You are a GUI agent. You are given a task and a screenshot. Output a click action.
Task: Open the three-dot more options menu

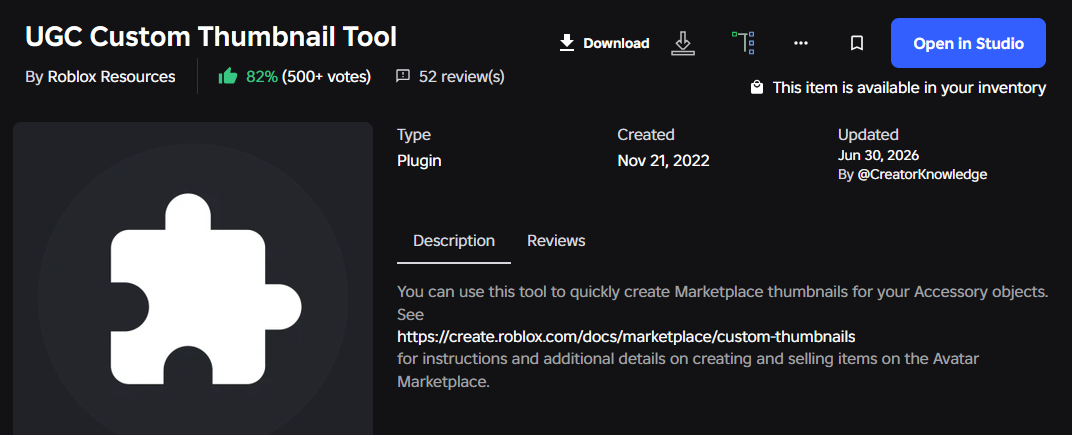pos(801,43)
